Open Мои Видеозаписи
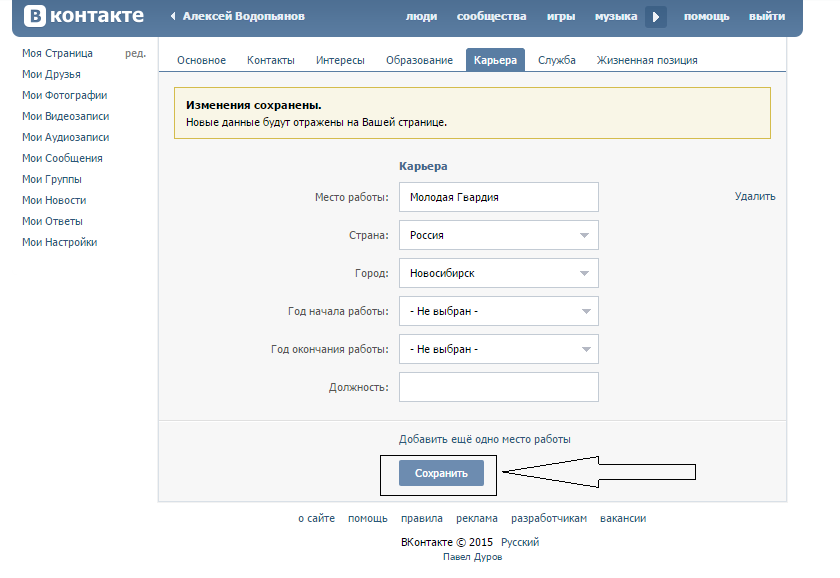The width and height of the screenshot is (840, 578). pos(65,116)
